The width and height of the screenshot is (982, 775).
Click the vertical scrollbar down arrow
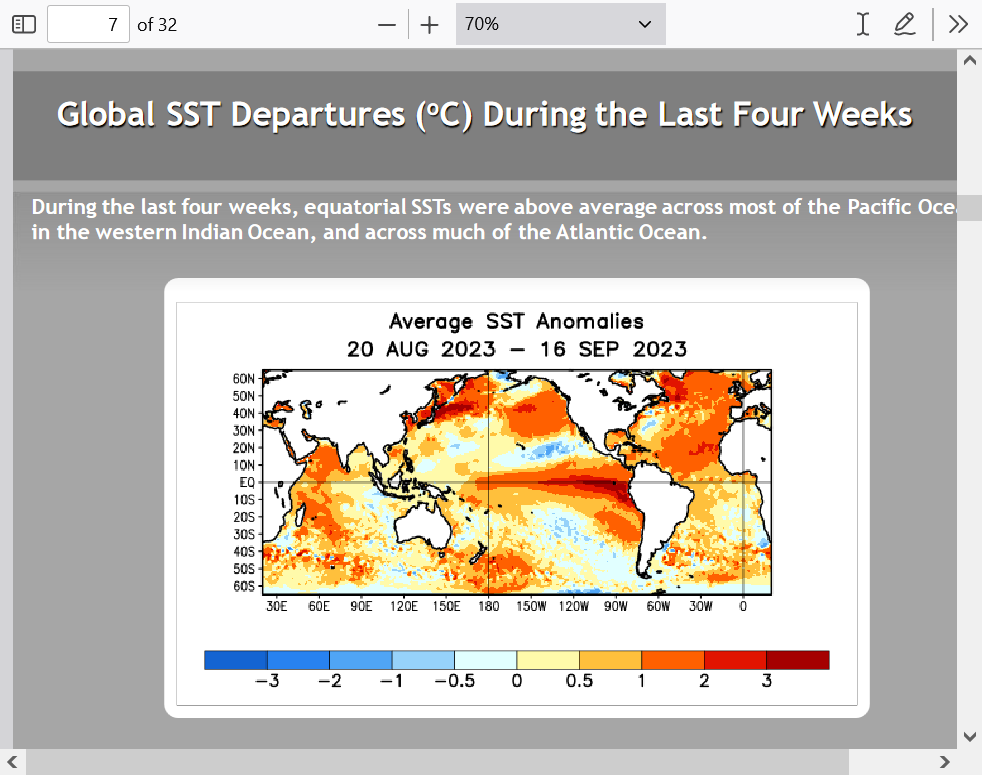[968, 737]
